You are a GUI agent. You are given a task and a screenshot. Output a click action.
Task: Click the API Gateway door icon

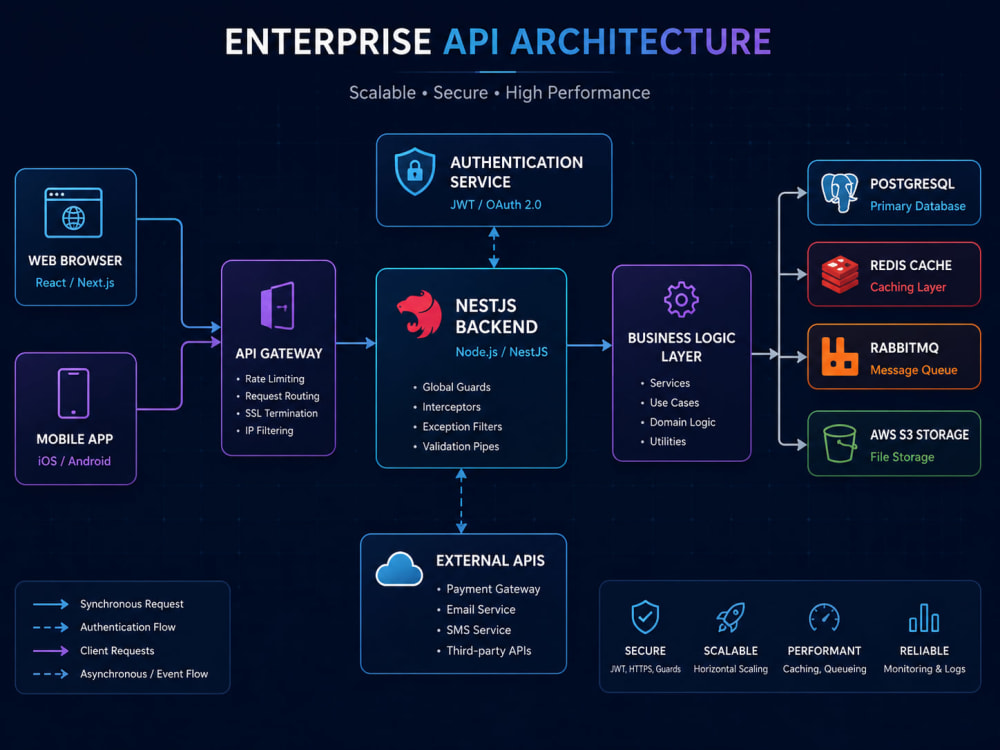pyautogui.click(x=278, y=305)
